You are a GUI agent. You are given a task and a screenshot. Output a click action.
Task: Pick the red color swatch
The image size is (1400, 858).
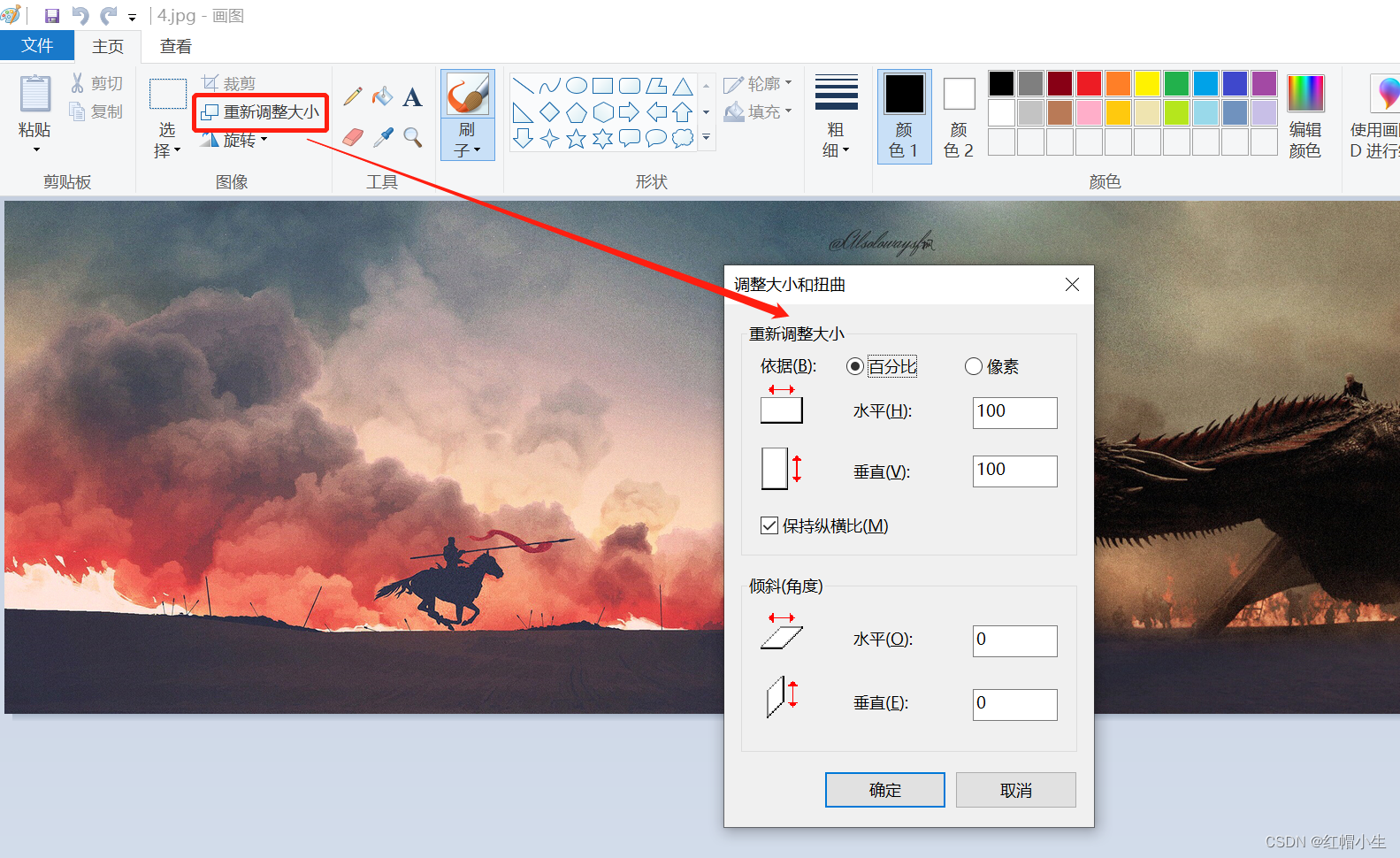1089,83
